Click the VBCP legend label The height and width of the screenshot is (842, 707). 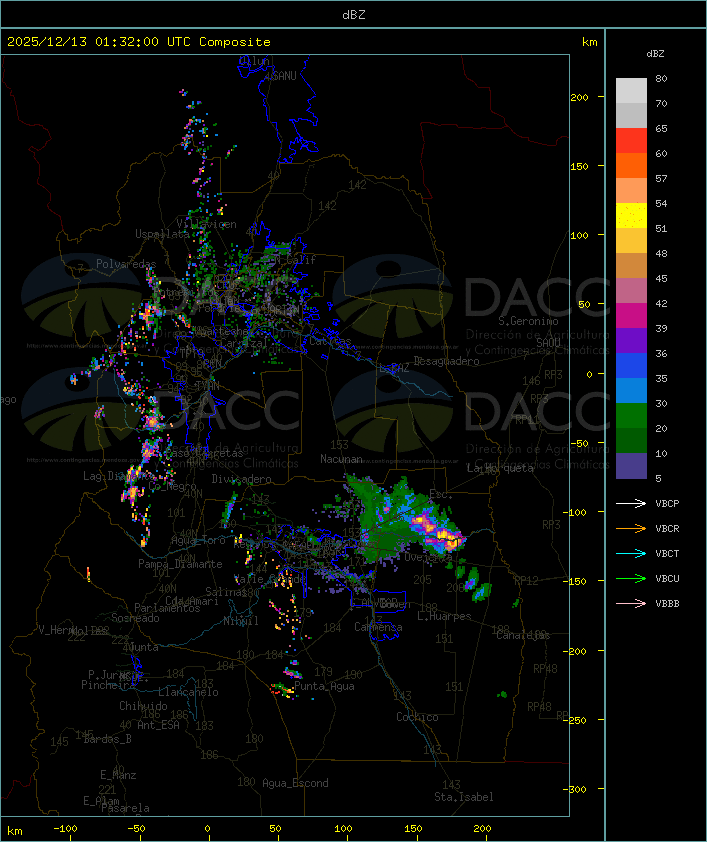(667, 504)
